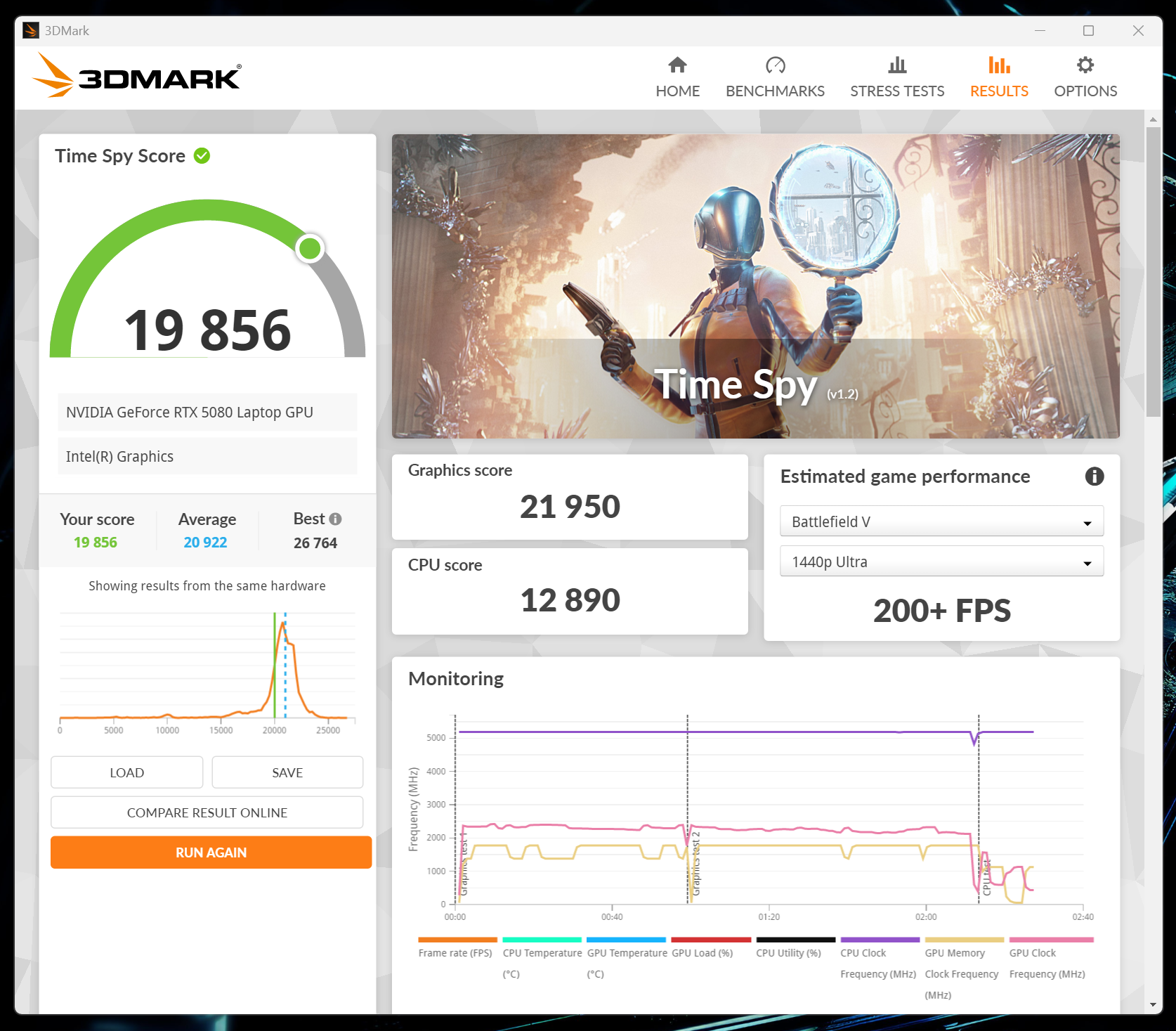Image resolution: width=1176 pixels, height=1031 pixels.
Task: Expand the Battlefield V game dropdown
Action: [x=941, y=521]
